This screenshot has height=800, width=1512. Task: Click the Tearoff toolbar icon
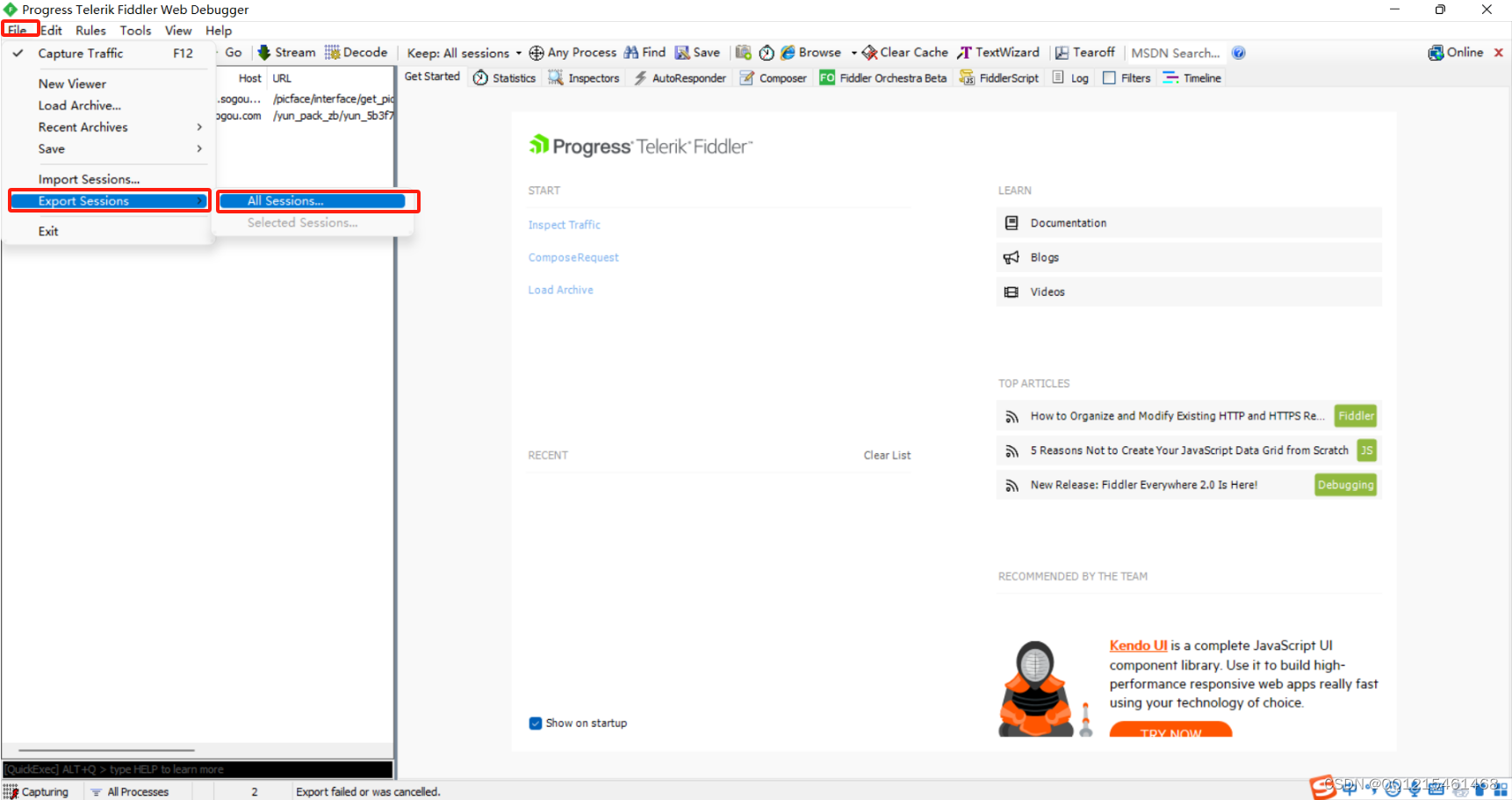(x=1062, y=53)
